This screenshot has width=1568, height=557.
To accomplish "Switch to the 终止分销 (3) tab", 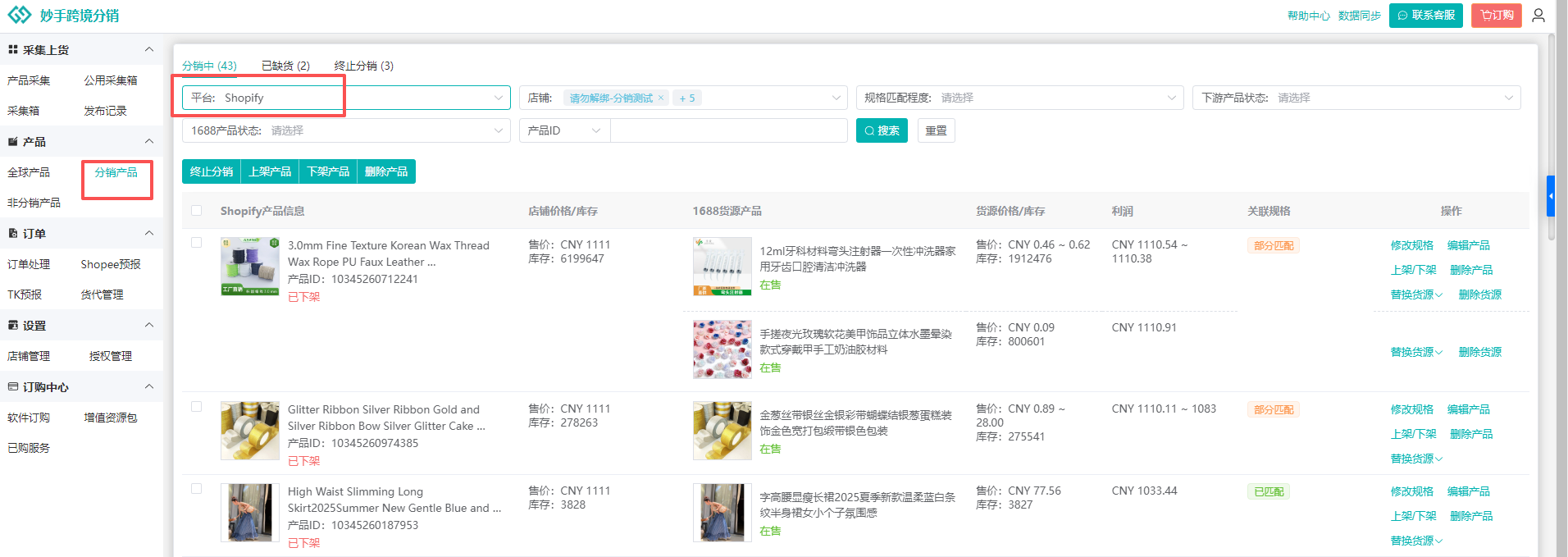I will [x=363, y=66].
